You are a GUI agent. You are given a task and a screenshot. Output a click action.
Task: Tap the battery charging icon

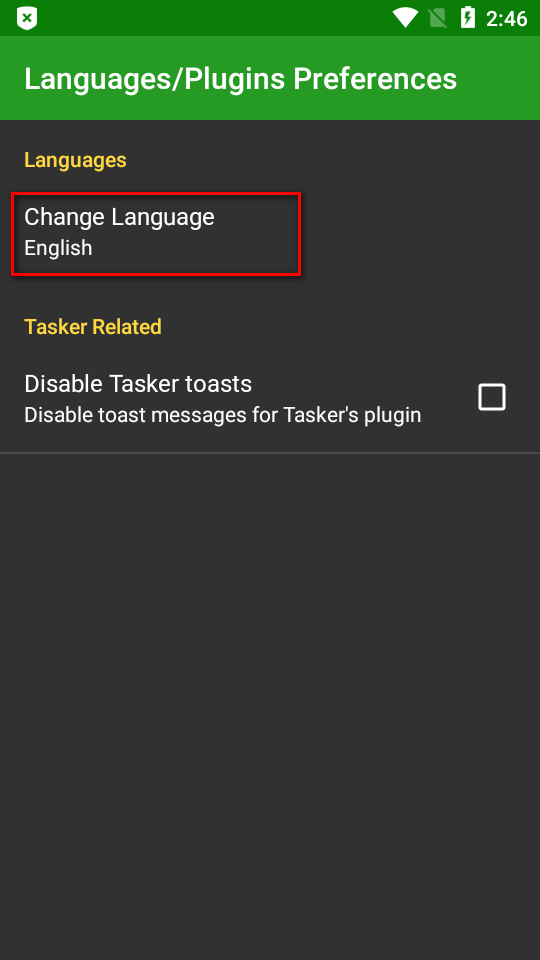[x=468, y=18]
